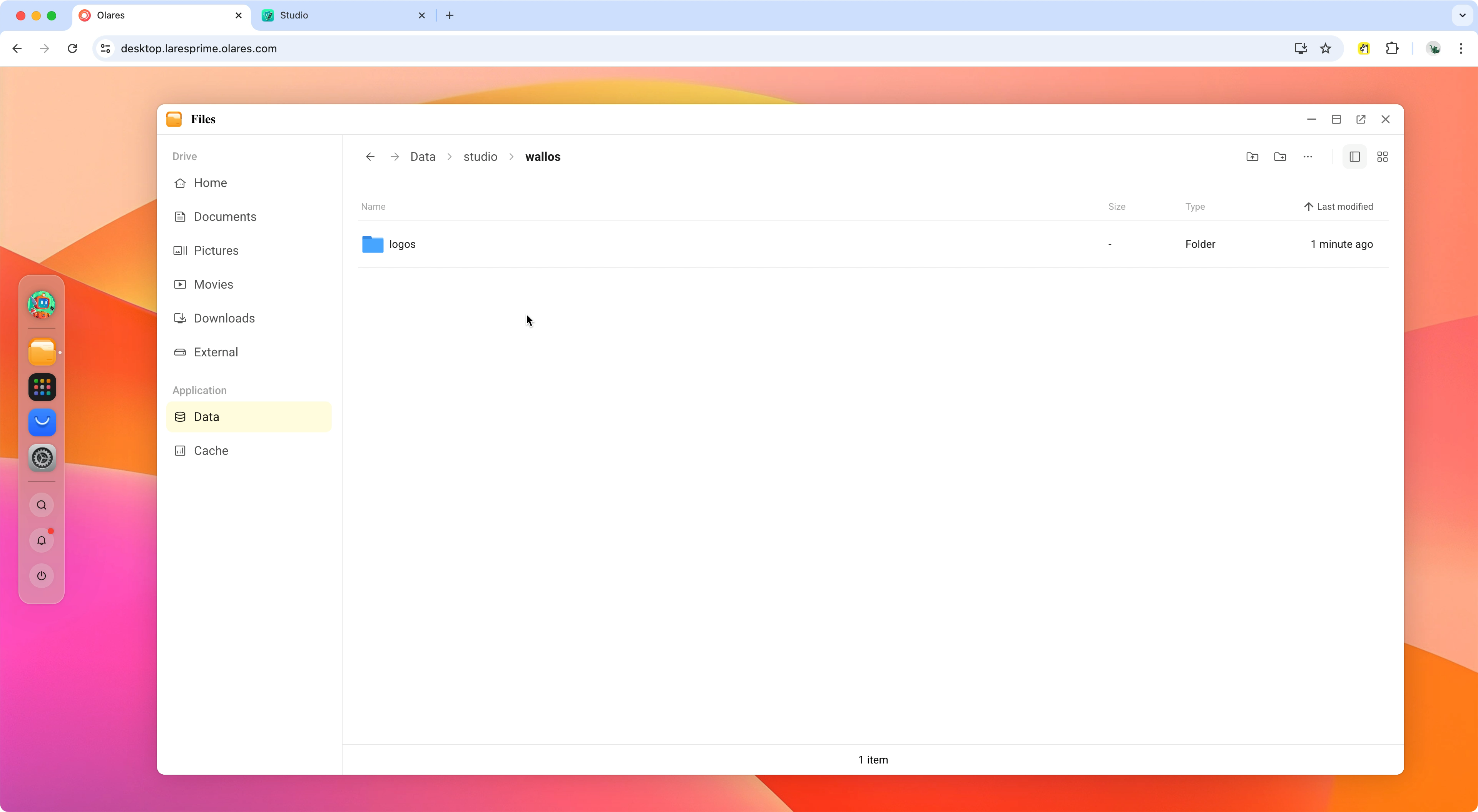This screenshot has width=1478, height=812.
Task: Create a new folder via toolbar icon
Action: [1281, 156]
